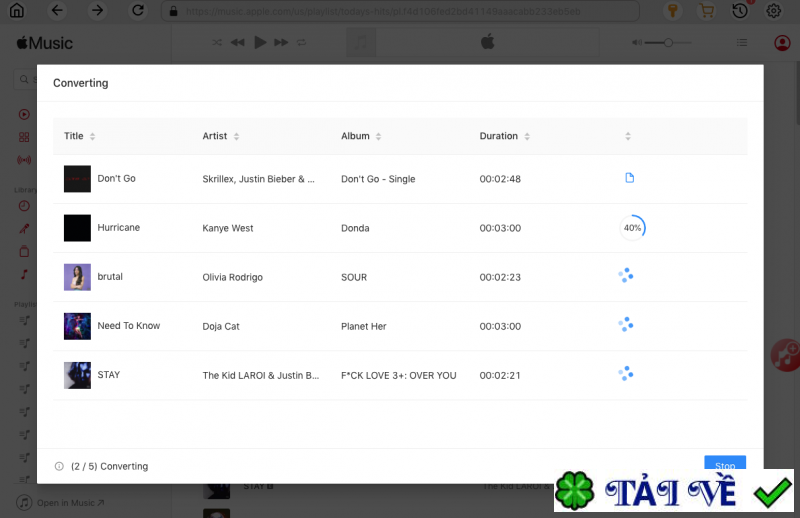
Task: Click the album "Donda"
Action: point(355,228)
